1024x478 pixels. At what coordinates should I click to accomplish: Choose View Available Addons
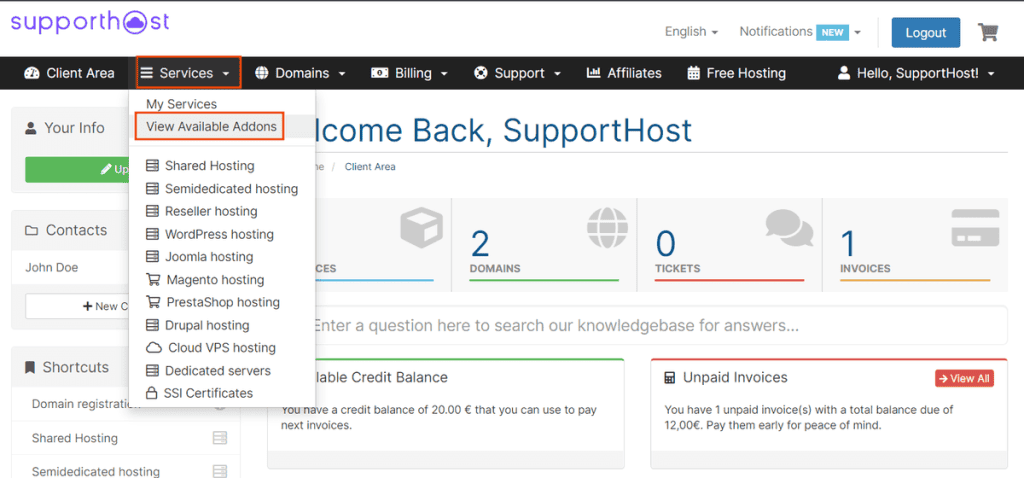(211, 127)
